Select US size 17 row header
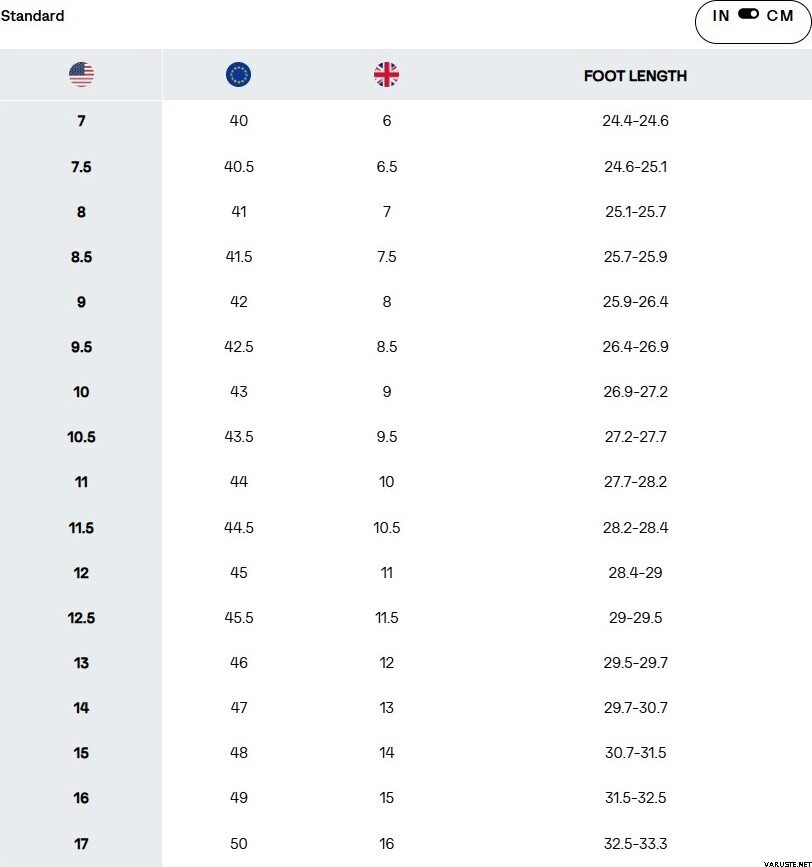The image size is (812, 867). coord(81,844)
